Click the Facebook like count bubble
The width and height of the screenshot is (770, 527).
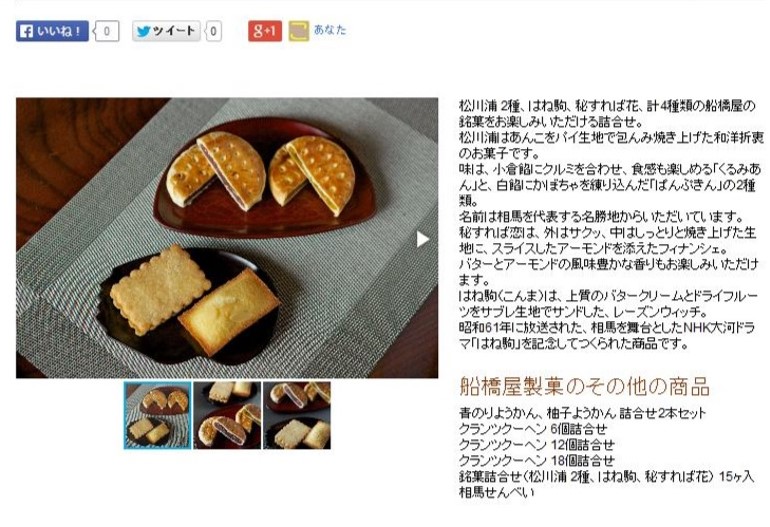[107, 31]
